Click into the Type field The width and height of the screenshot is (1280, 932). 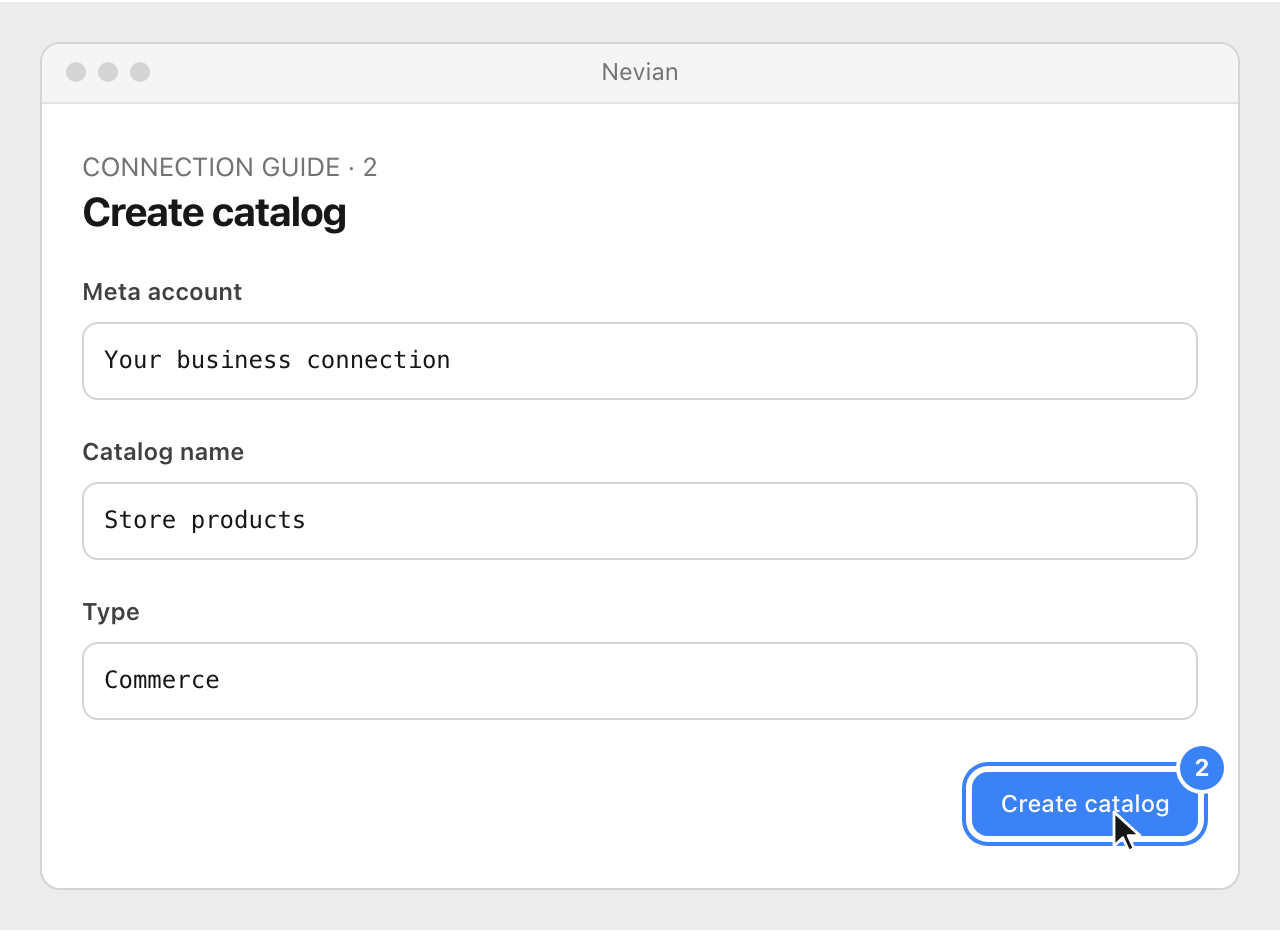click(x=640, y=681)
